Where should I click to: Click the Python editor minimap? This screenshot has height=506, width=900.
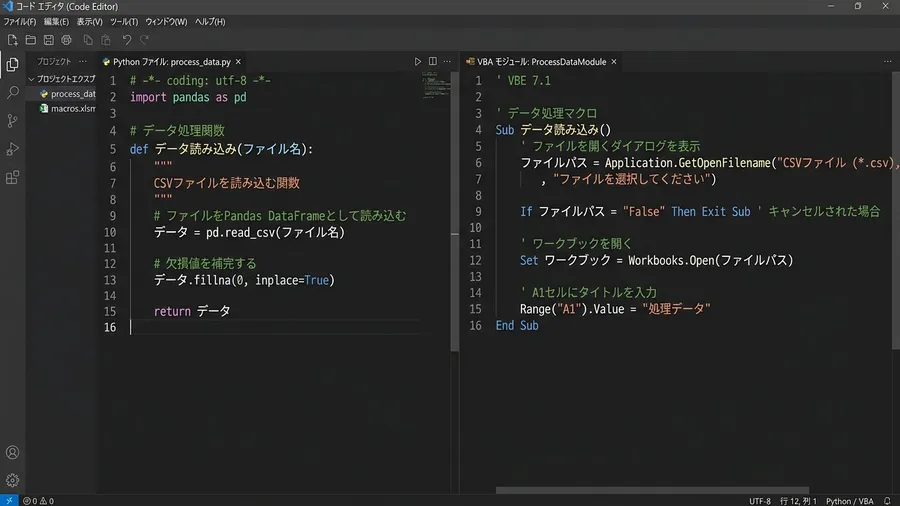pyautogui.click(x=436, y=86)
